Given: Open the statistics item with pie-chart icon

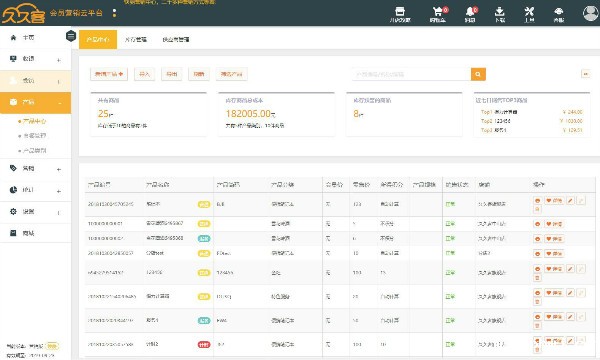Looking at the screenshot, I should (x=35, y=190).
